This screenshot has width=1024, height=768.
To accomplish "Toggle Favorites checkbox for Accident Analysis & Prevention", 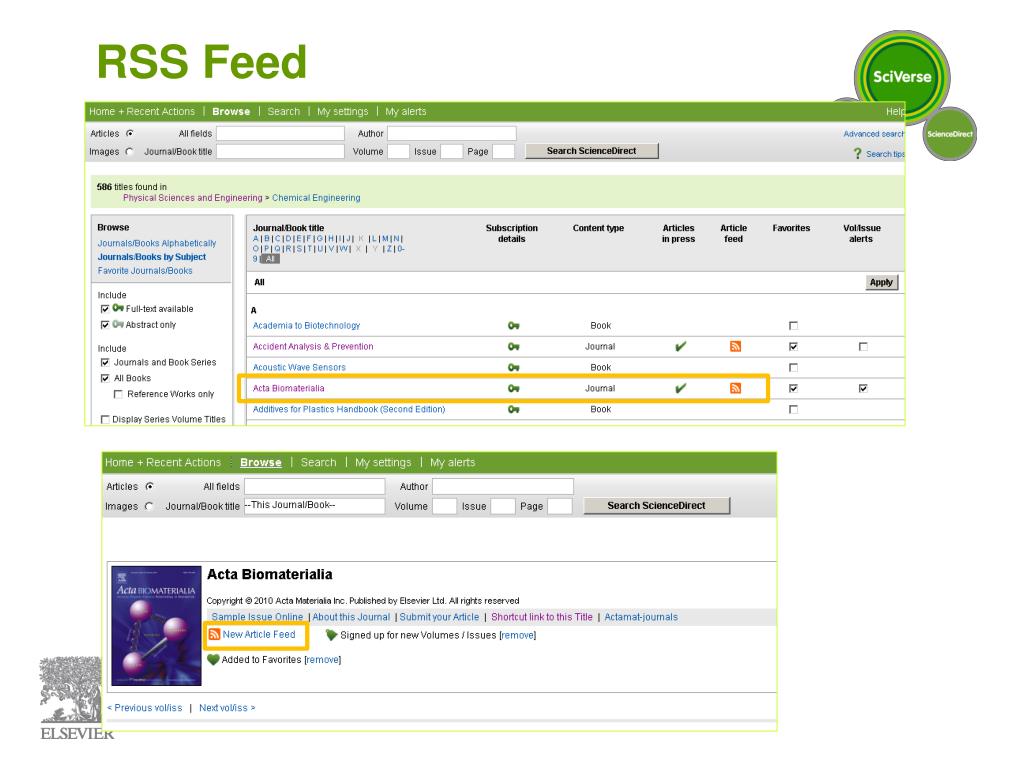I will (793, 346).
